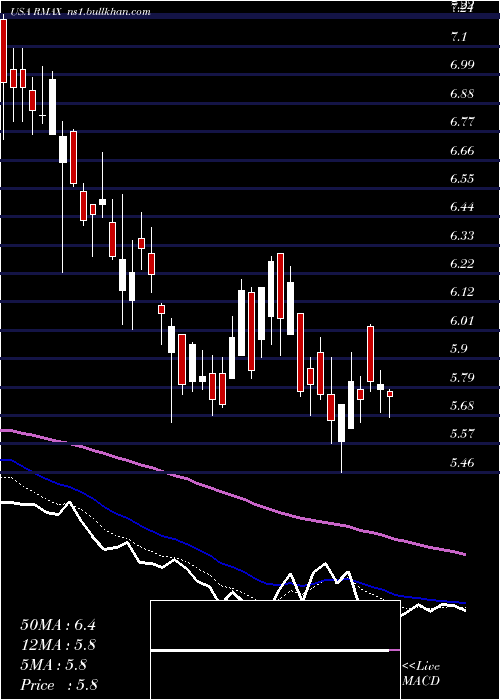Click the '50MA : 6.4' readout
The image size is (500, 700).
pyautogui.click(x=58, y=625)
